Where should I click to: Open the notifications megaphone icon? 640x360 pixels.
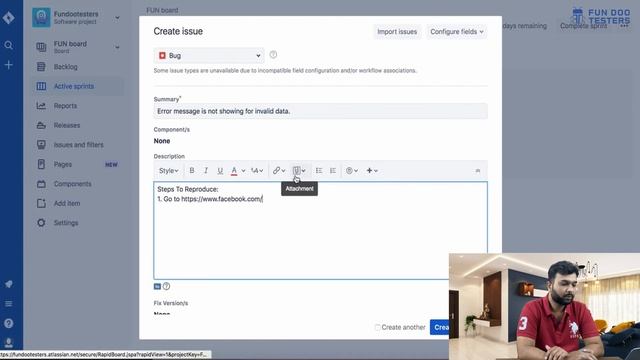pyautogui.click(x=8, y=284)
